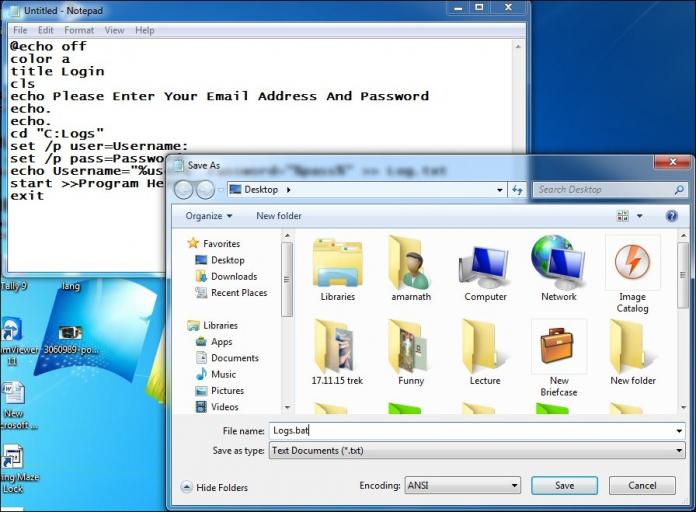
Task: Open the File name dropdown arrow
Action: click(x=679, y=431)
